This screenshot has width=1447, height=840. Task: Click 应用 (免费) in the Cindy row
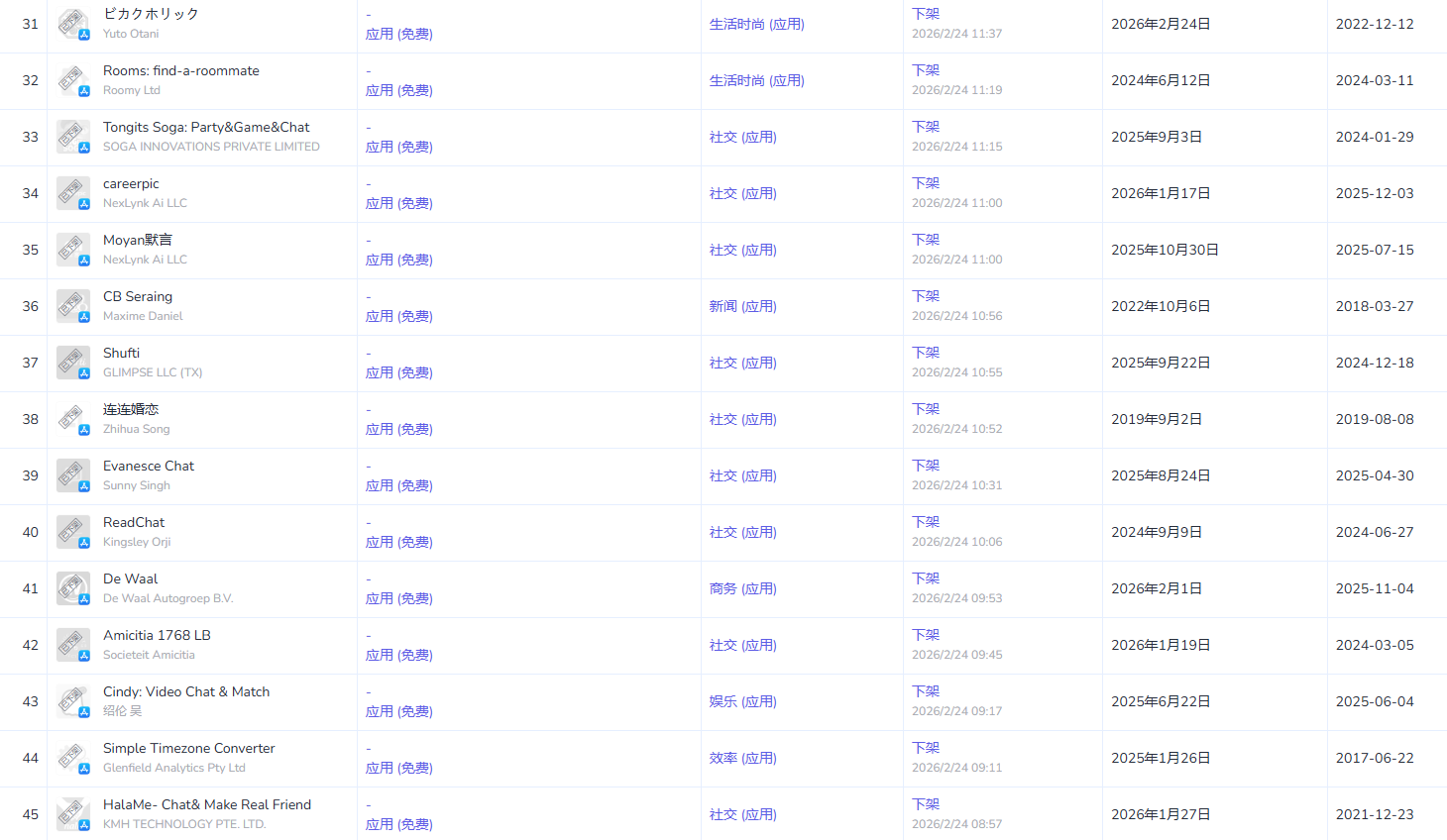399,711
